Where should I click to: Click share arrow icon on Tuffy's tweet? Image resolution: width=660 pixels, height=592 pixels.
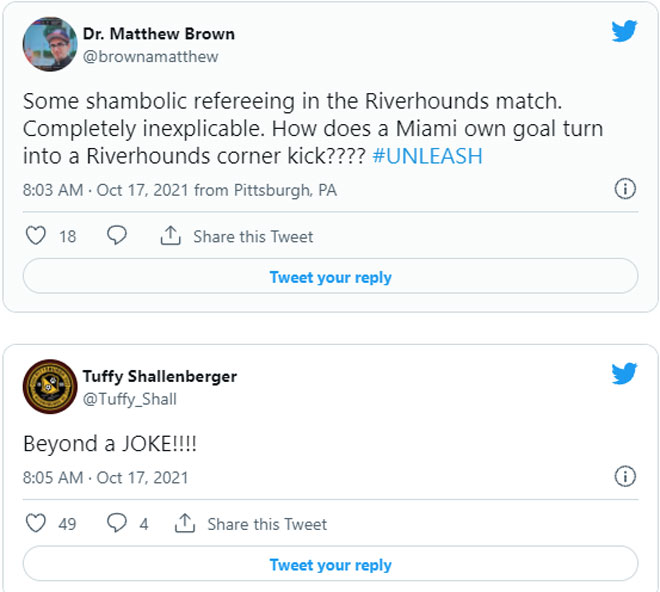point(184,523)
